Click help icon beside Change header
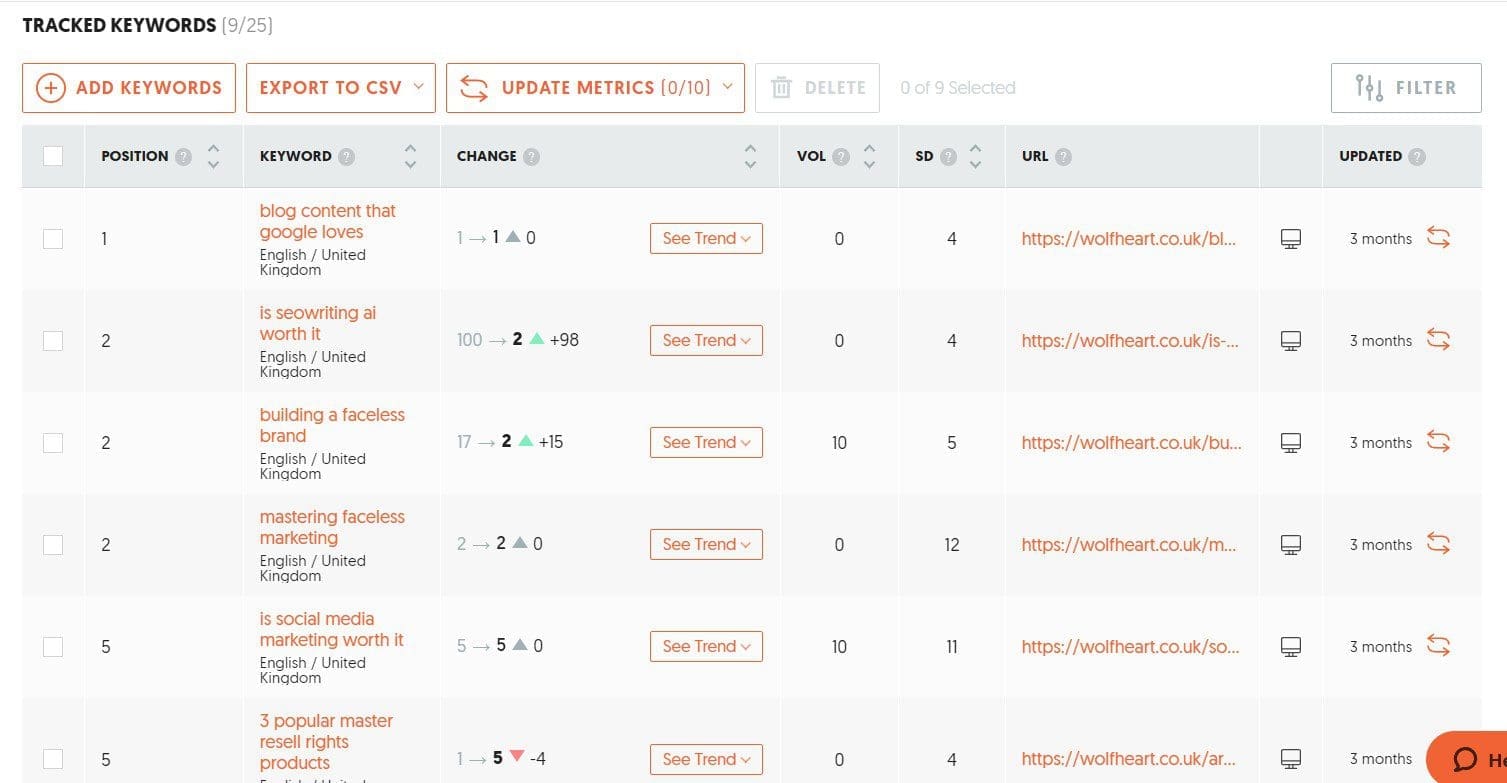 531,156
